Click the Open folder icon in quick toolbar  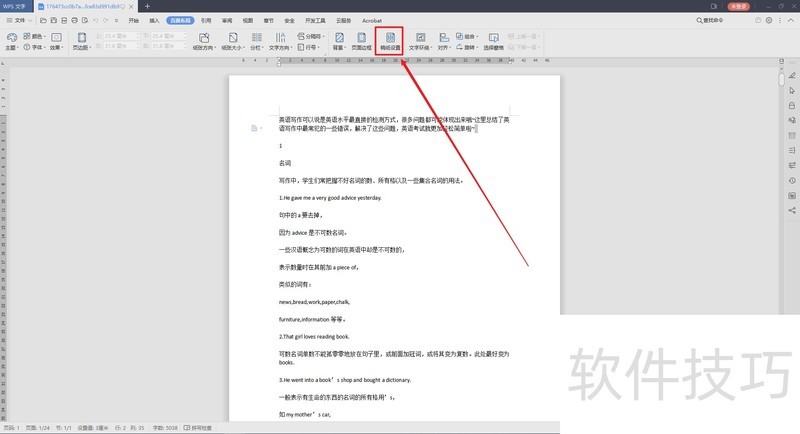coord(43,20)
